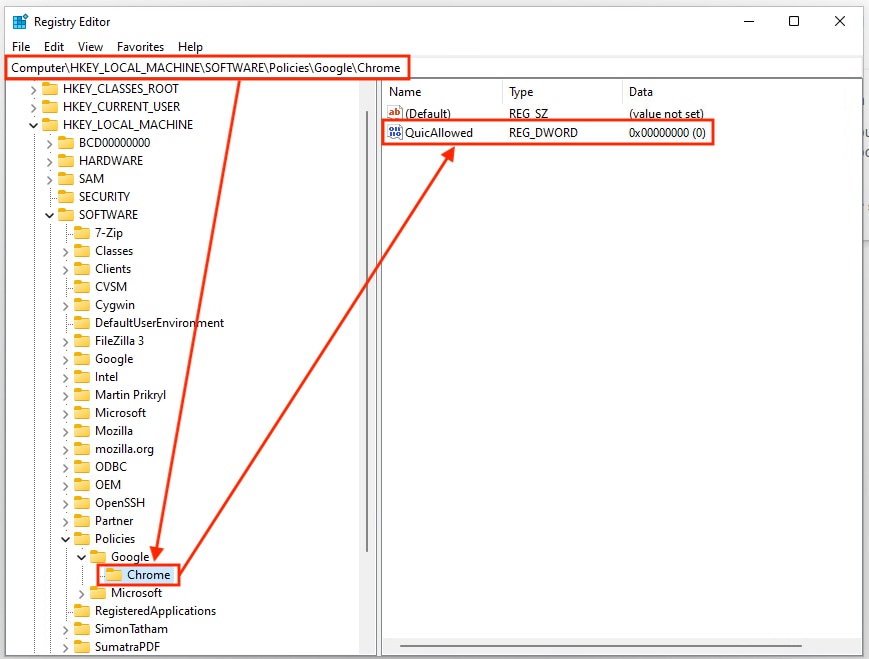Click the Registry Editor app icon
869x659 pixels.
tap(21, 22)
